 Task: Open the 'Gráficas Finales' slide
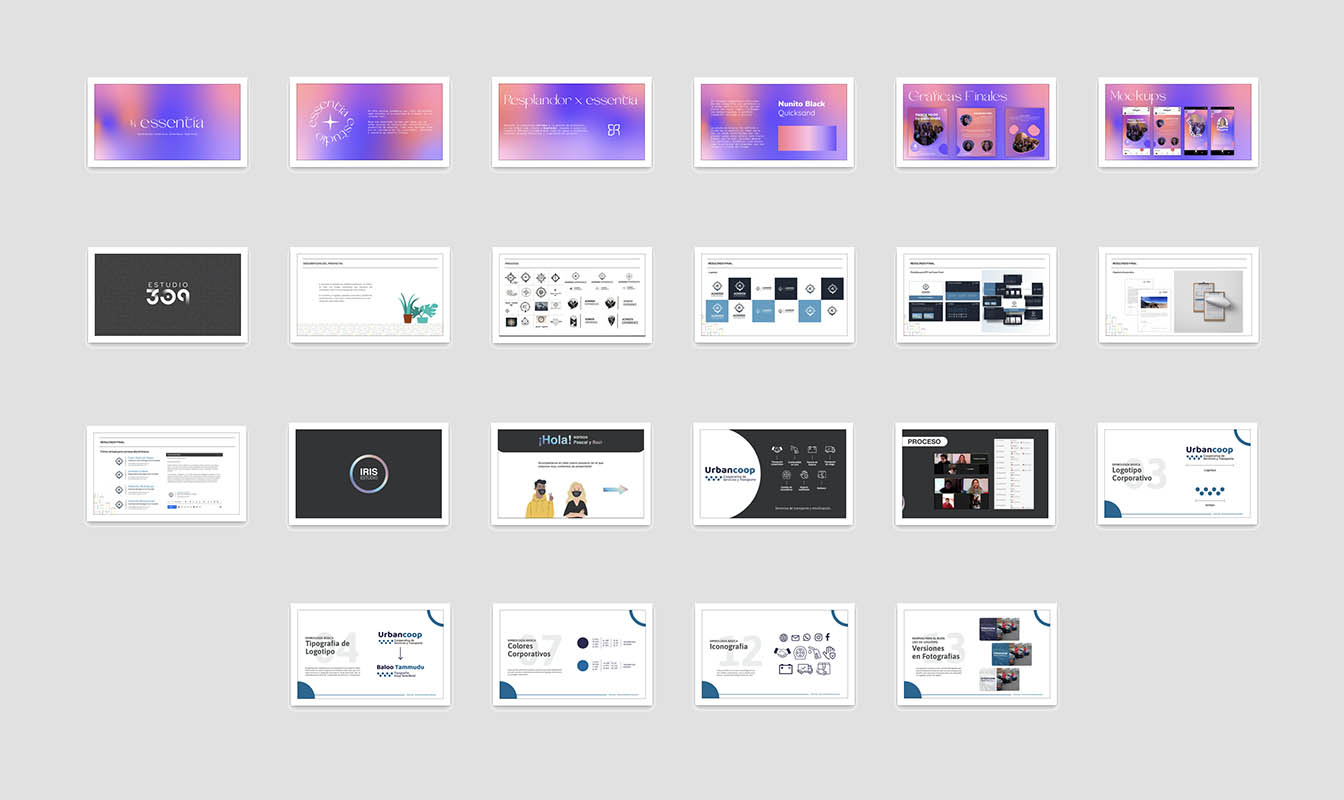click(975, 122)
